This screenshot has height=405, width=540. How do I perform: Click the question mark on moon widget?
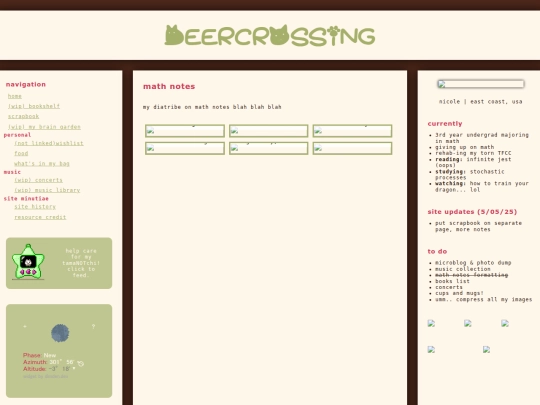point(93,326)
